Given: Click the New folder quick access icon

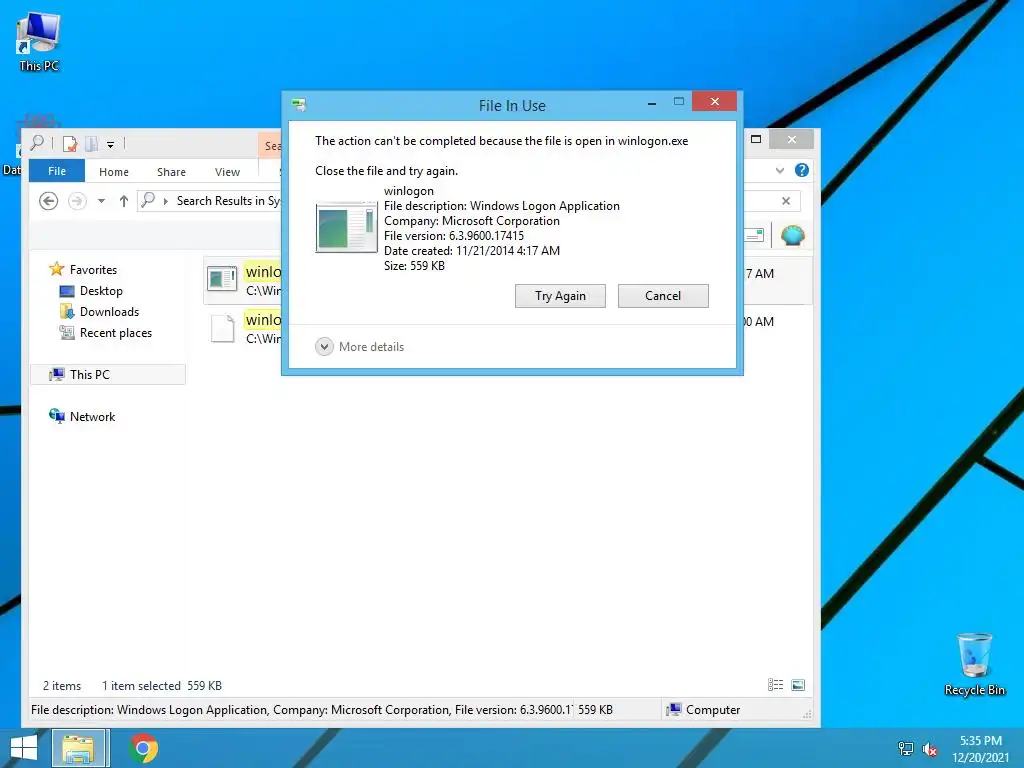Looking at the screenshot, I should 92,144.
